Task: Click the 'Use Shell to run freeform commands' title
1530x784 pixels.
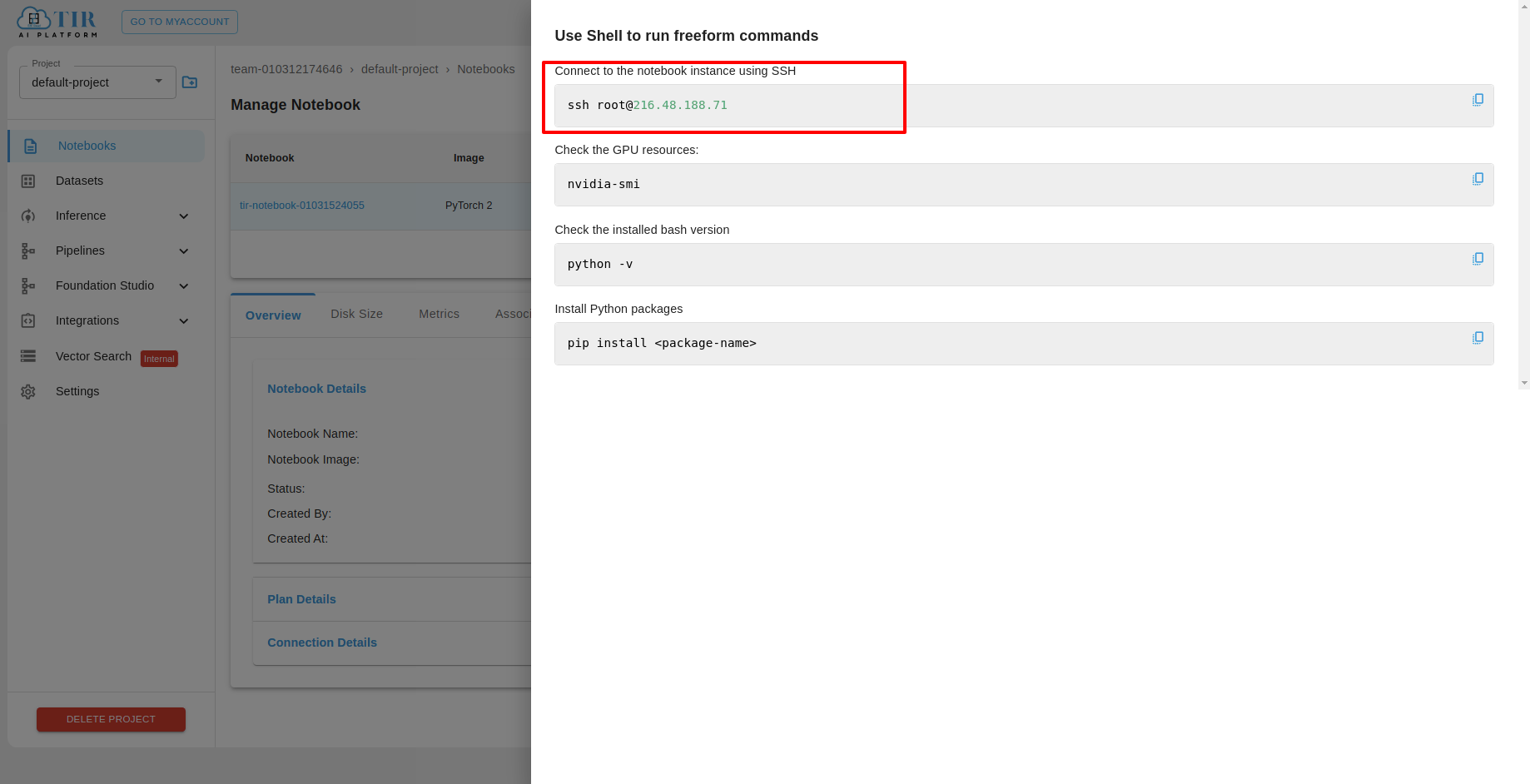Action: coord(687,36)
